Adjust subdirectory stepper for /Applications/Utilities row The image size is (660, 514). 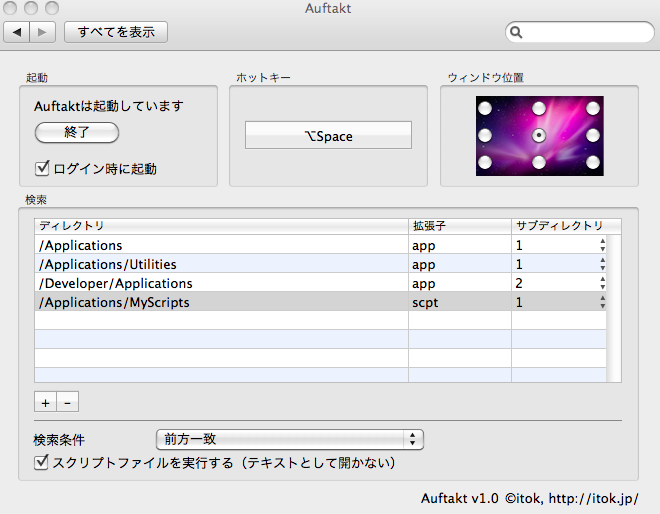(x=603, y=264)
